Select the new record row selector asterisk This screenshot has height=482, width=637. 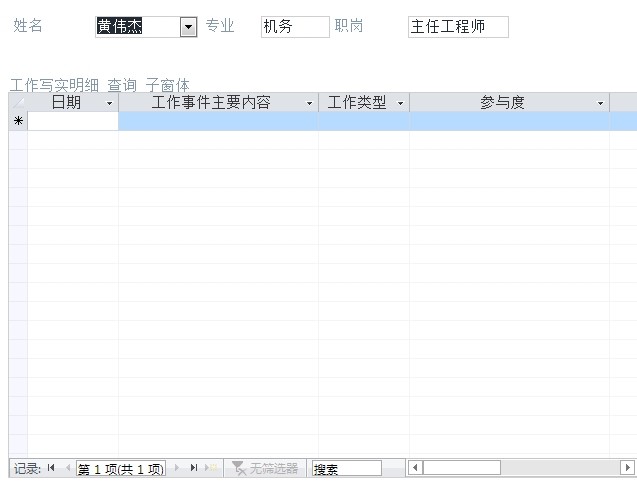pos(18,122)
